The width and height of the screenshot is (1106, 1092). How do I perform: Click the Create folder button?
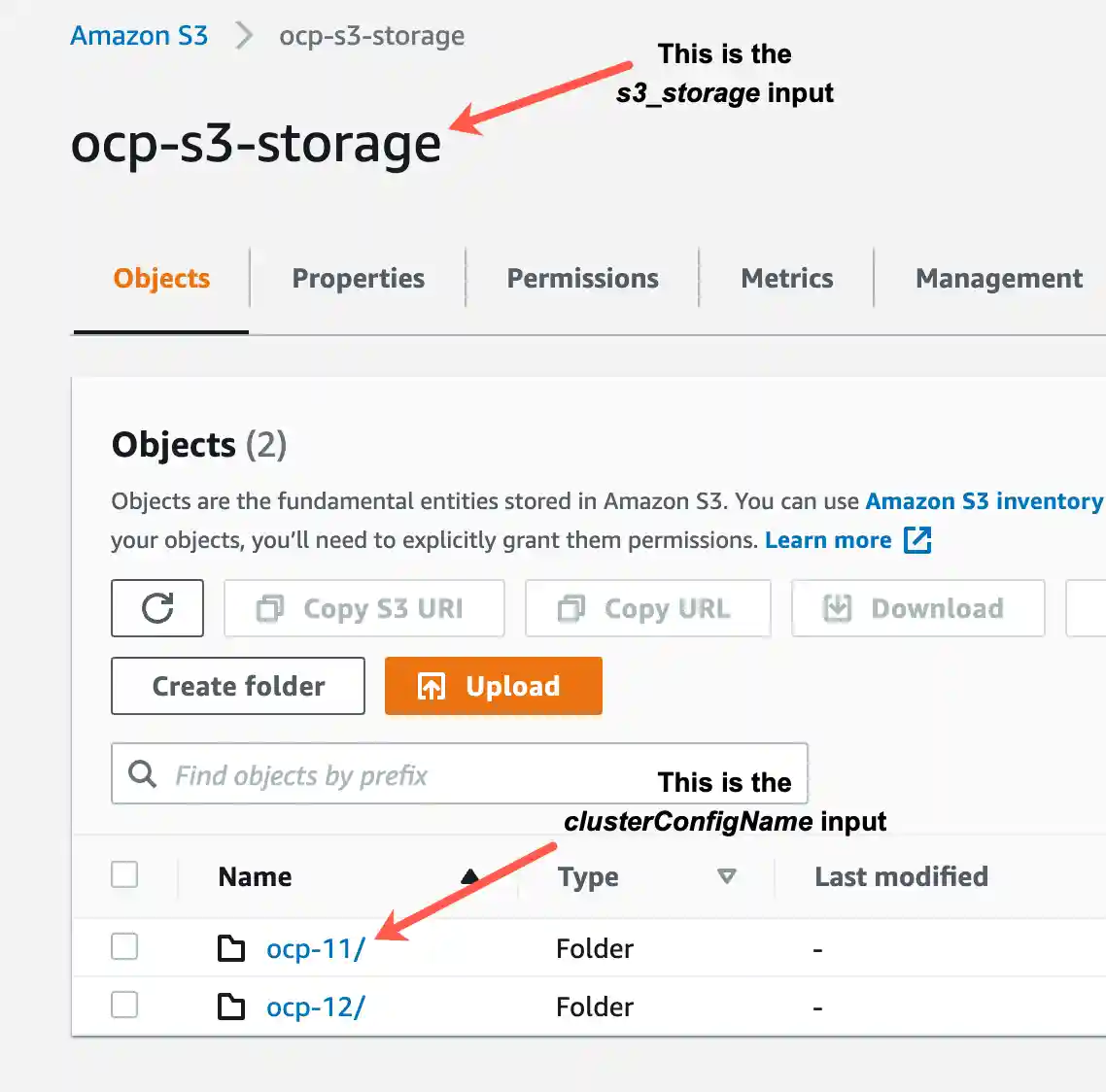pos(238,686)
